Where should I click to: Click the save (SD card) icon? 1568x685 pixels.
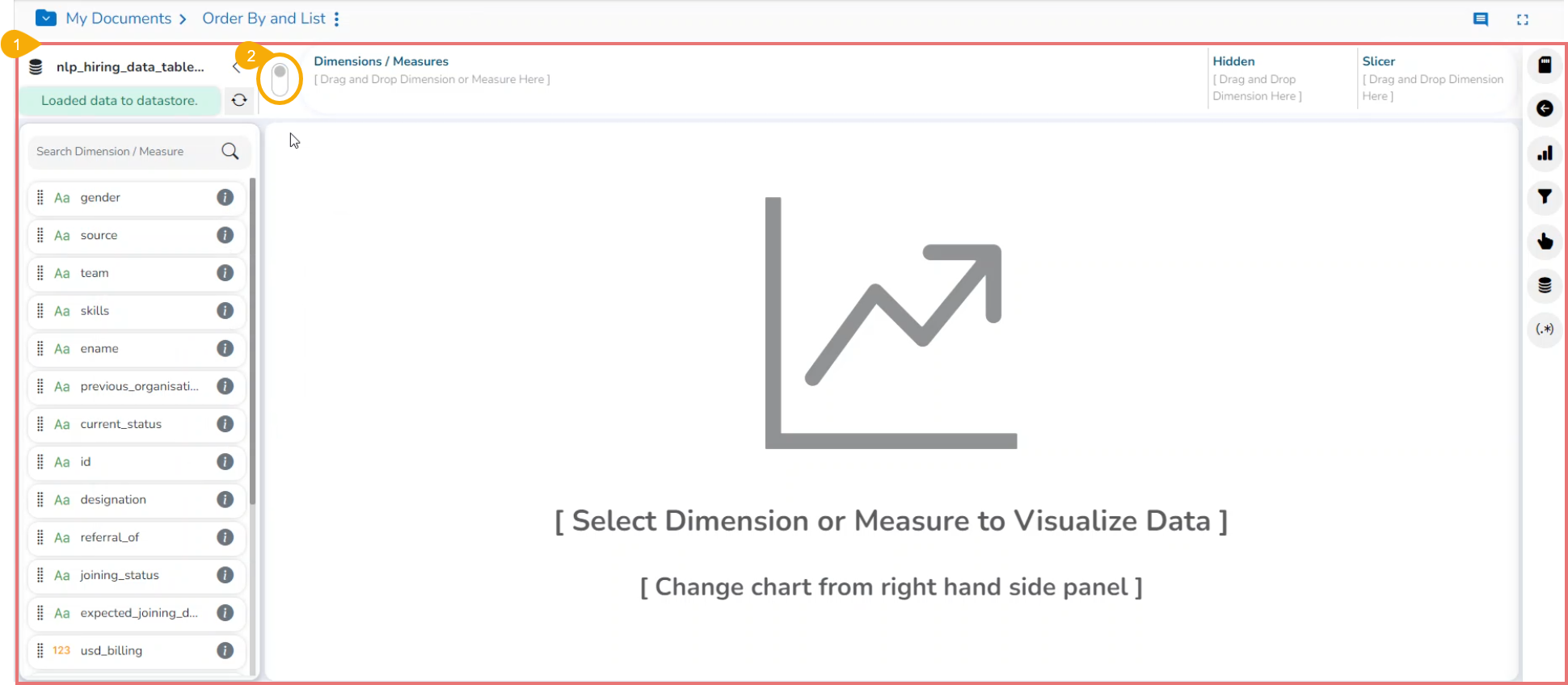pos(1545,65)
